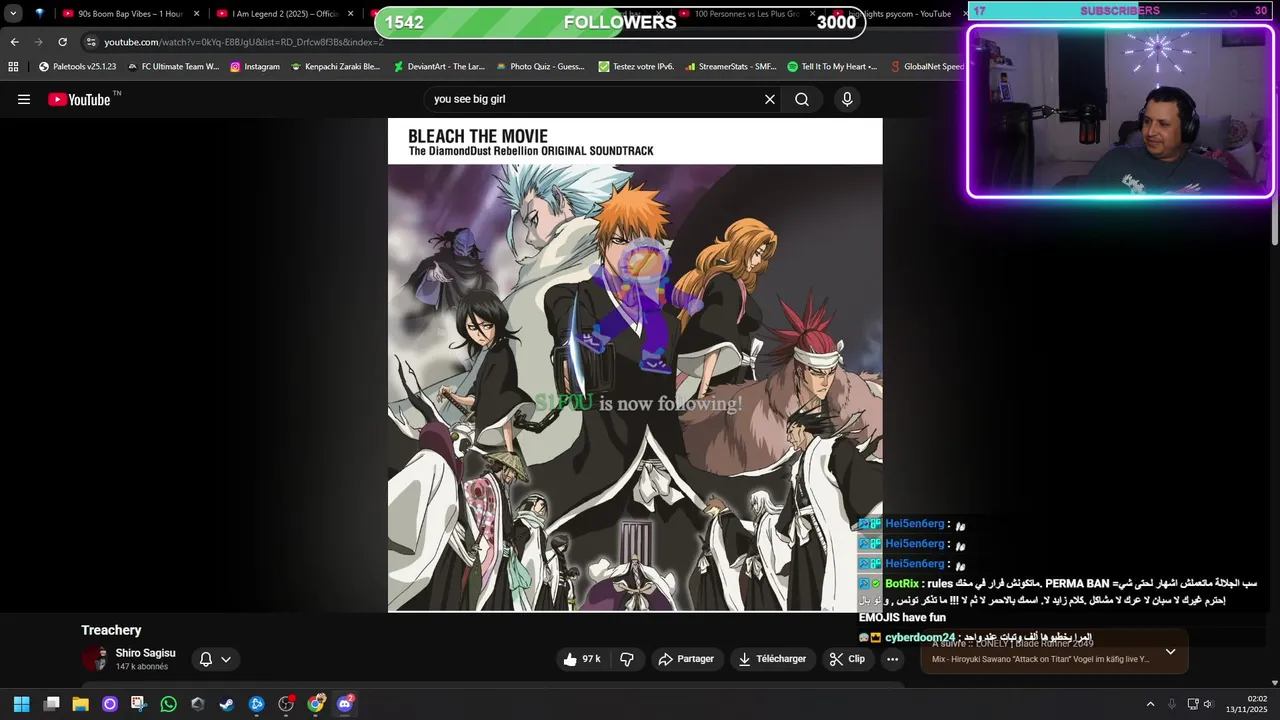Open the YouTube hamburger guide menu

tap(24, 99)
